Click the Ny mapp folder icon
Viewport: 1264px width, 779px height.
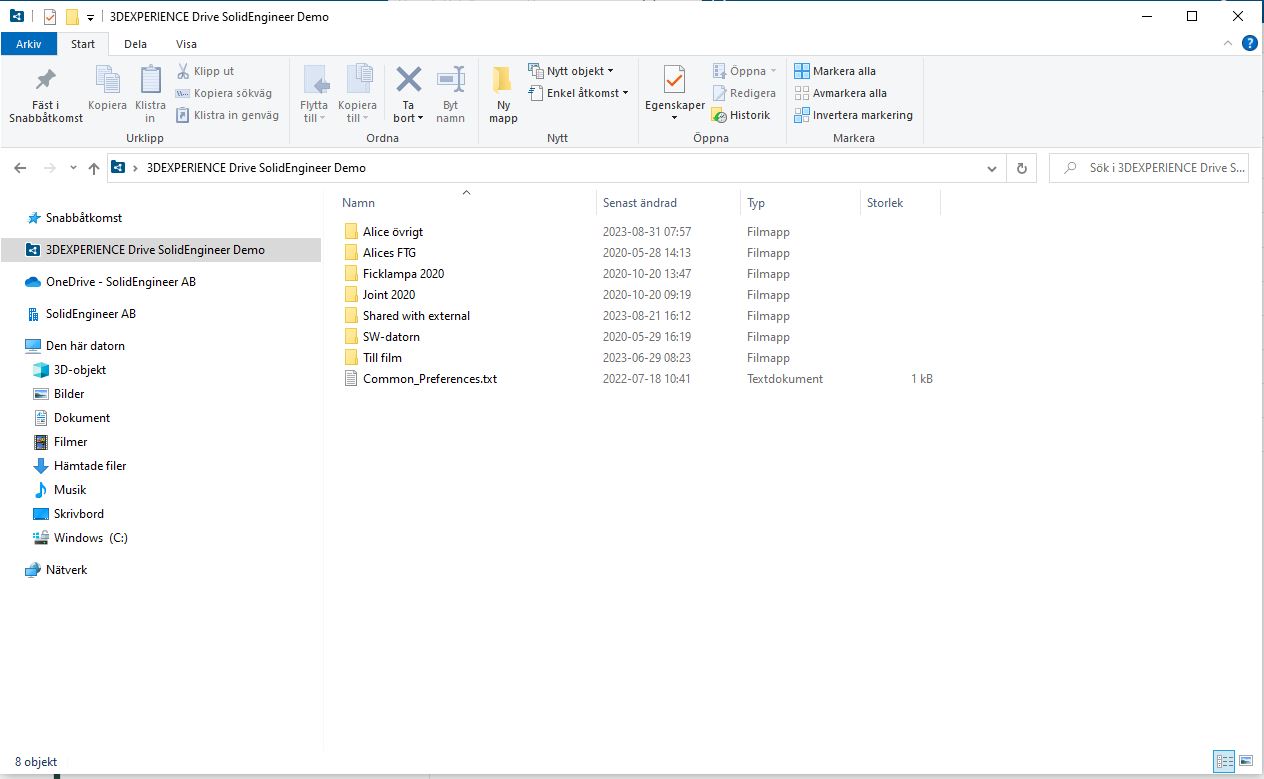coord(503,81)
